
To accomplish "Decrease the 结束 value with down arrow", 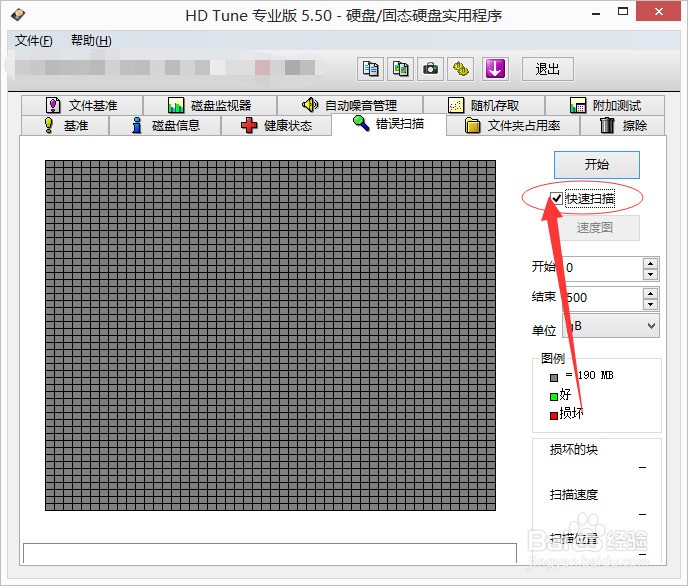I will pos(650,304).
